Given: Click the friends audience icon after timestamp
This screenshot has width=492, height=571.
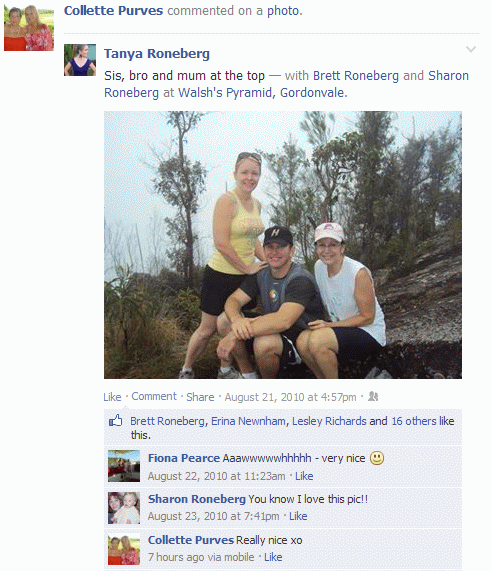Looking at the screenshot, I should pyautogui.click(x=373, y=396).
